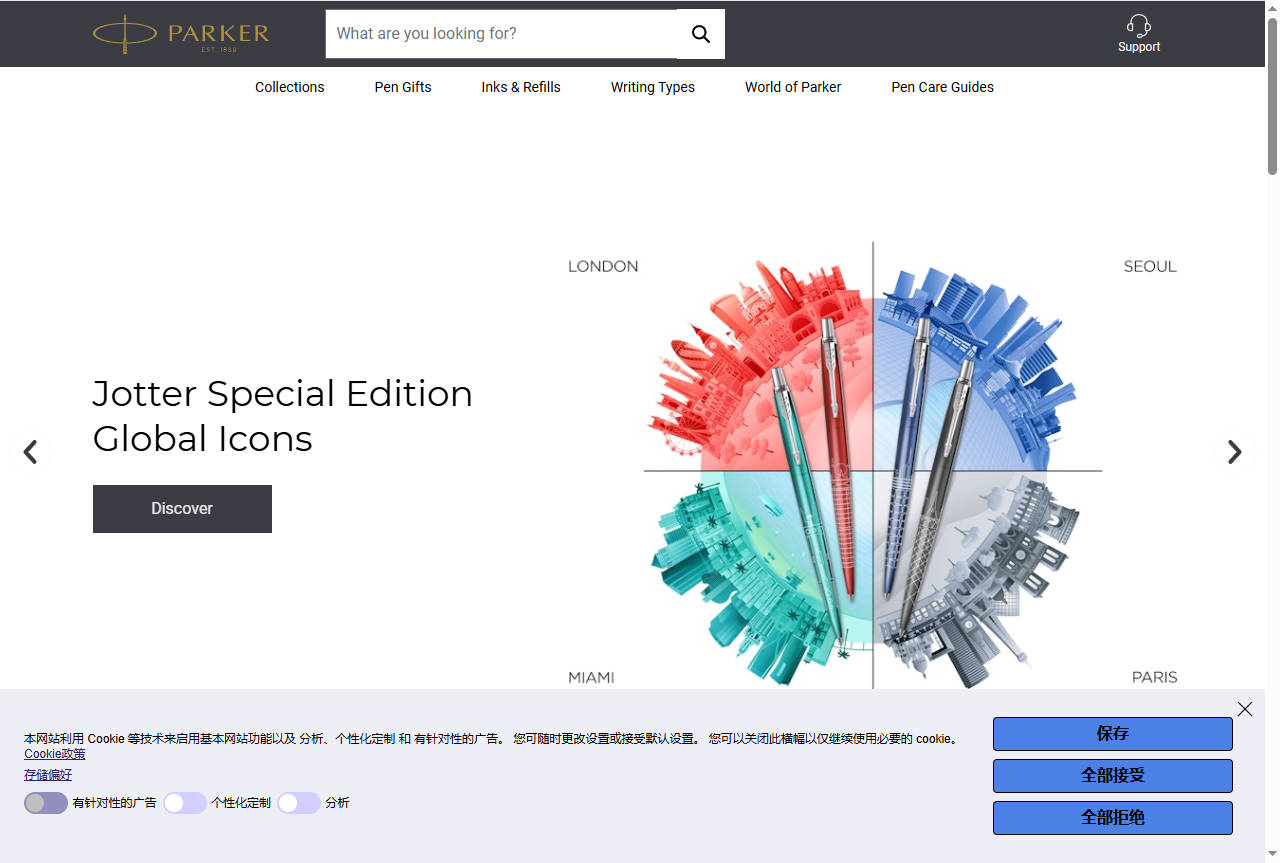Open the Cookie政策 link
This screenshot has height=863, width=1280.
coord(55,754)
